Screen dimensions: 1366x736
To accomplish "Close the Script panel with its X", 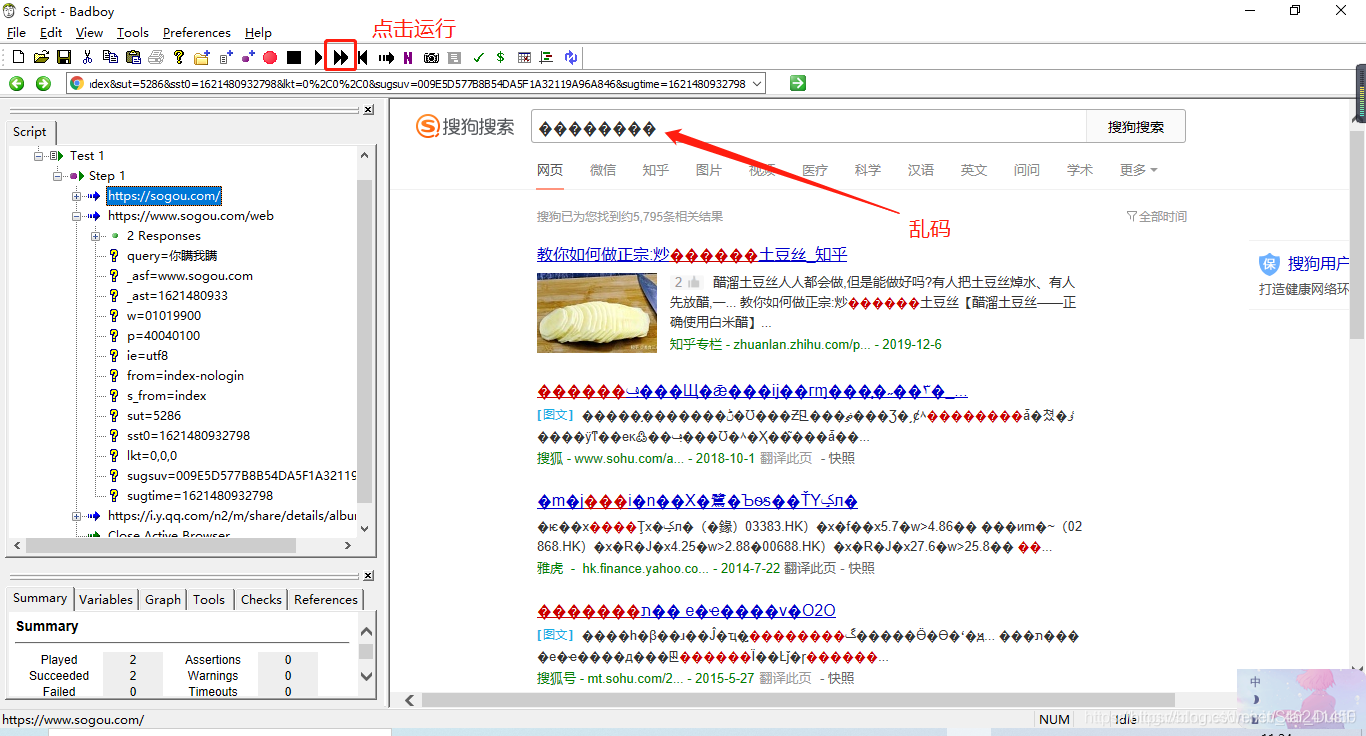I will 368,110.
